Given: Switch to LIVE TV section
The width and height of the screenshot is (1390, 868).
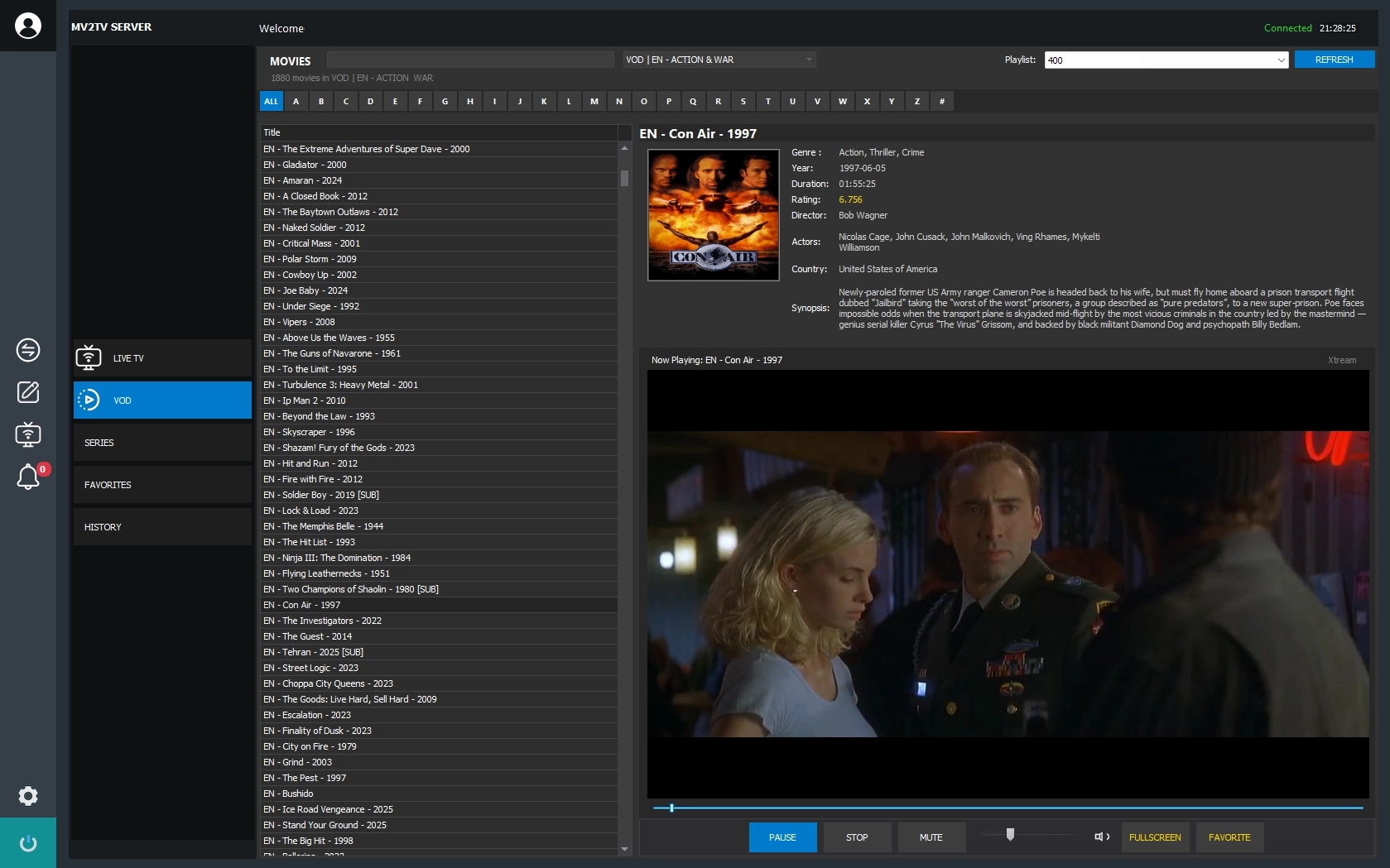Looking at the screenshot, I should coord(162,358).
